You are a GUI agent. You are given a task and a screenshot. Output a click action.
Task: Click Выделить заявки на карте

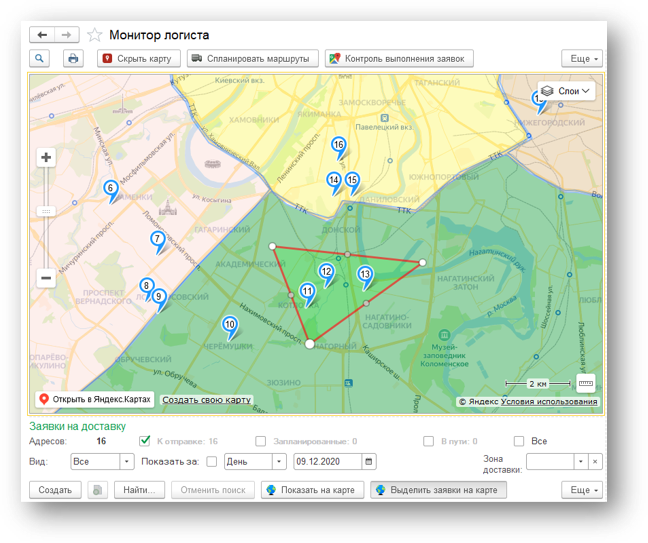click(438, 490)
